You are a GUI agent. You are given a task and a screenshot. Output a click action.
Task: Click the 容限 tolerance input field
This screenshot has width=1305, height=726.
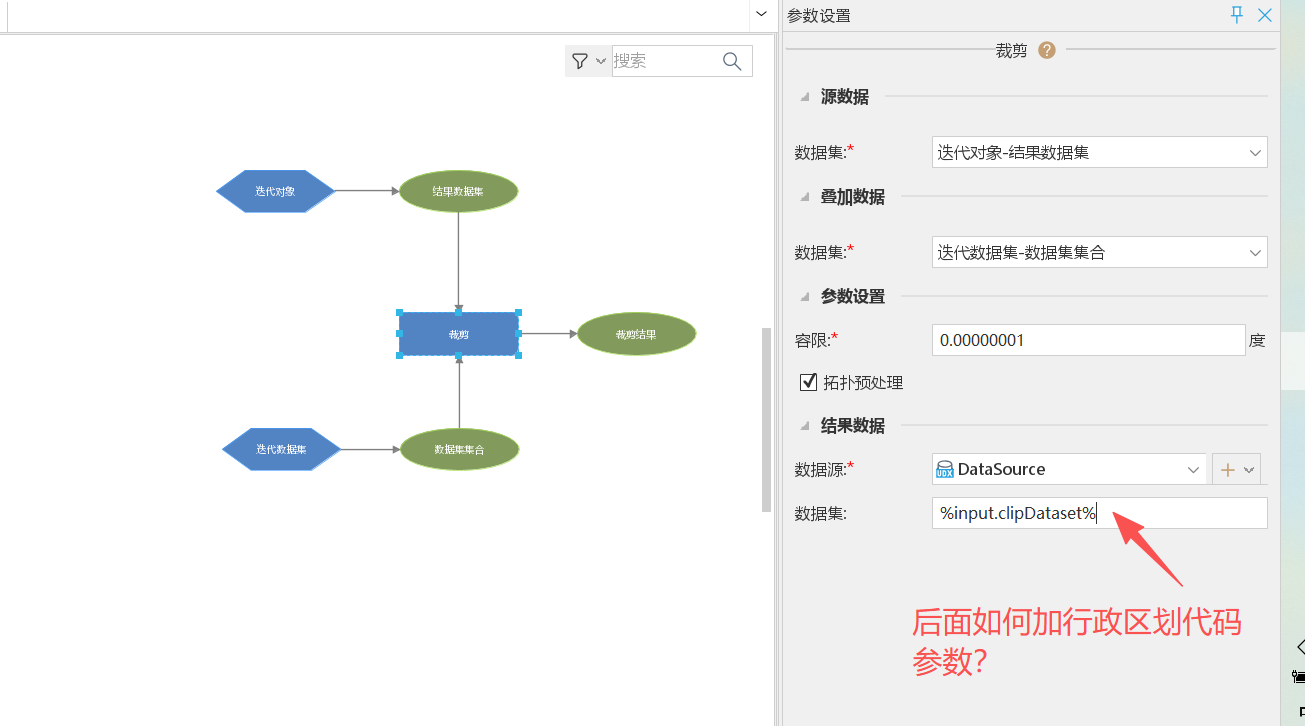point(1088,340)
